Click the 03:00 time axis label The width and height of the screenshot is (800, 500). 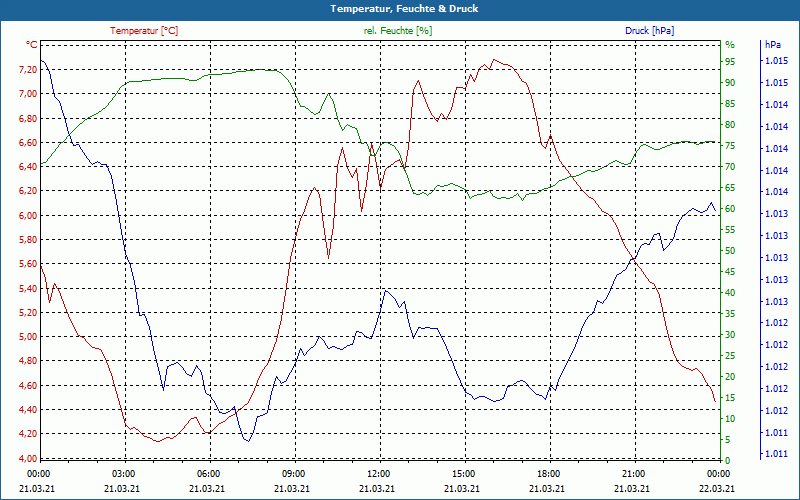pos(123,473)
